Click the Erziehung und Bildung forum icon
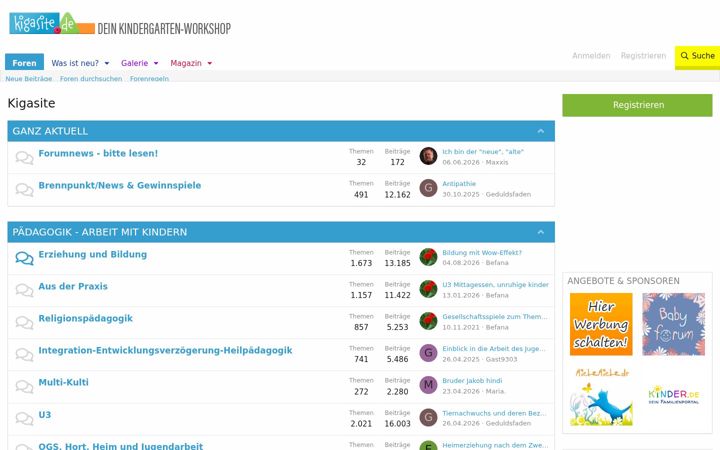Screen dimensions: 720x450 (24, 259)
